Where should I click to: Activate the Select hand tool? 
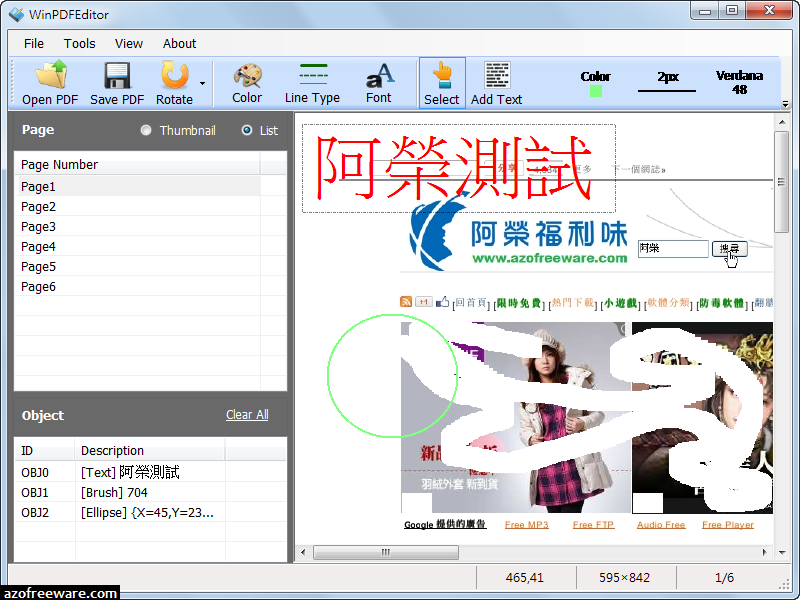tap(442, 83)
